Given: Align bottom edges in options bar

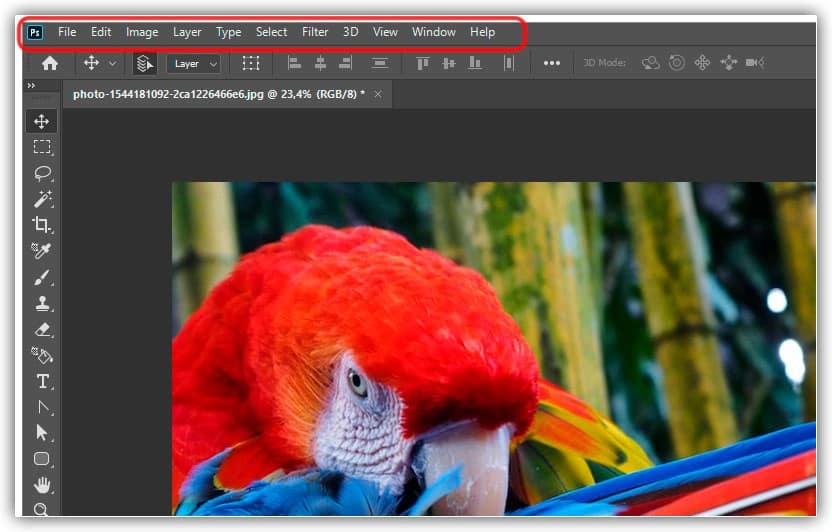Looking at the screenshot, I should pyautogui.click(x=475, y=63).
